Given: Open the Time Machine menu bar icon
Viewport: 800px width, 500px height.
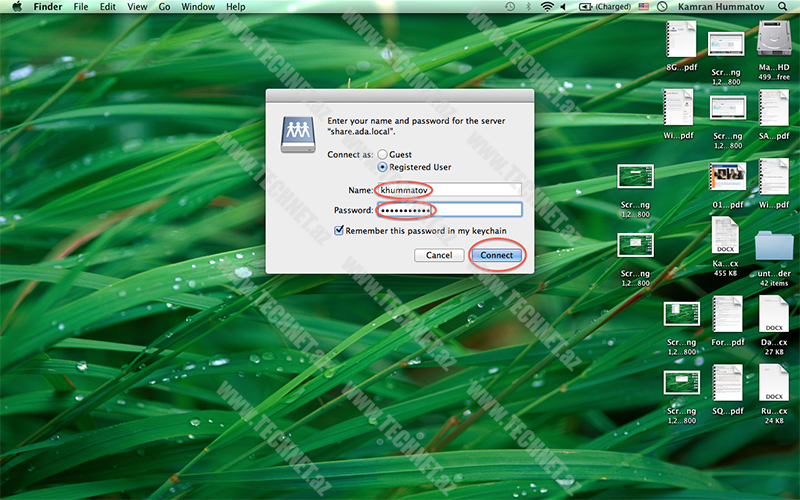Looking at the screenshot, I should [510, 7].
